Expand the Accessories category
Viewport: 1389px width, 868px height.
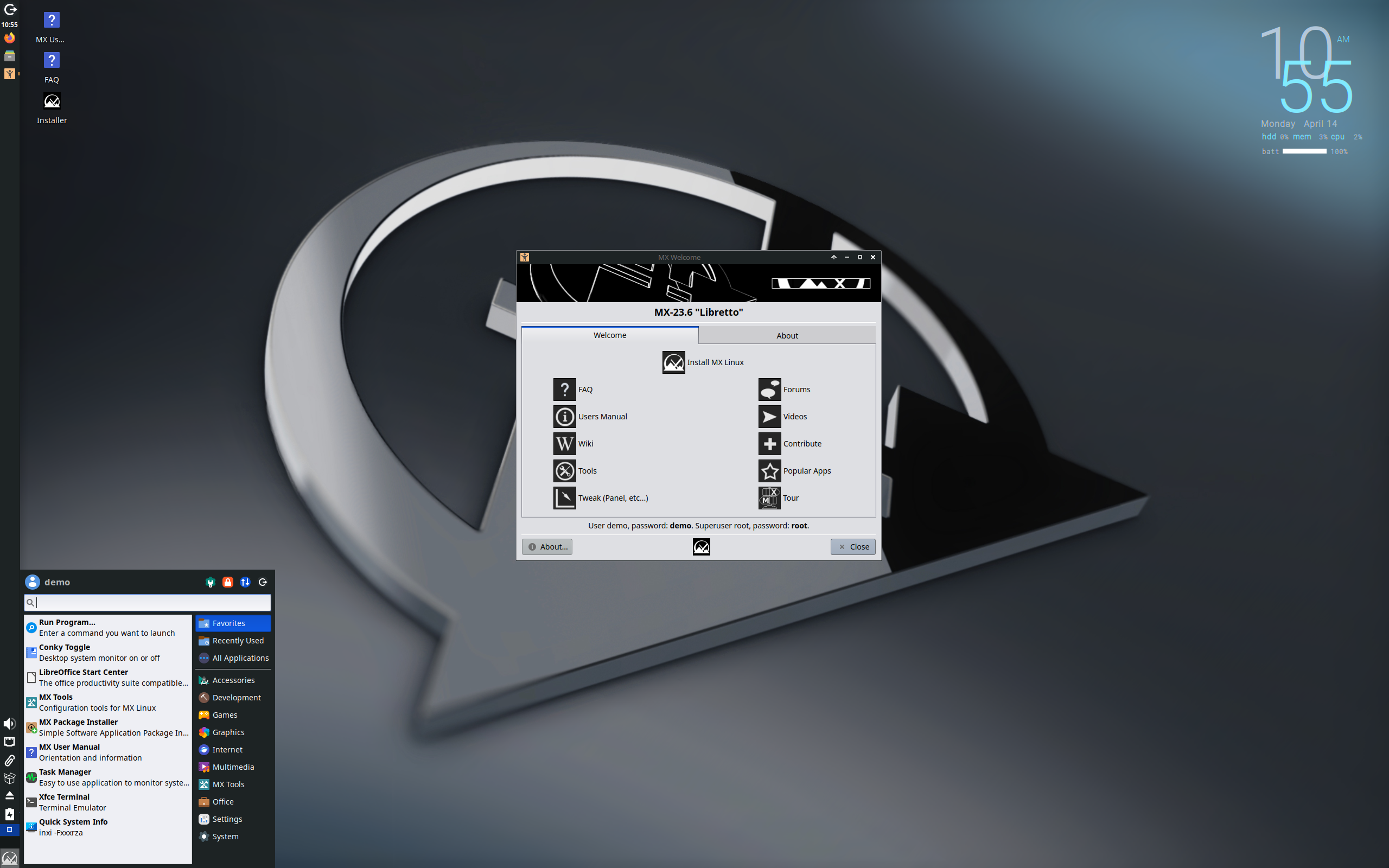pyautogui.click(x=233, y=680)
